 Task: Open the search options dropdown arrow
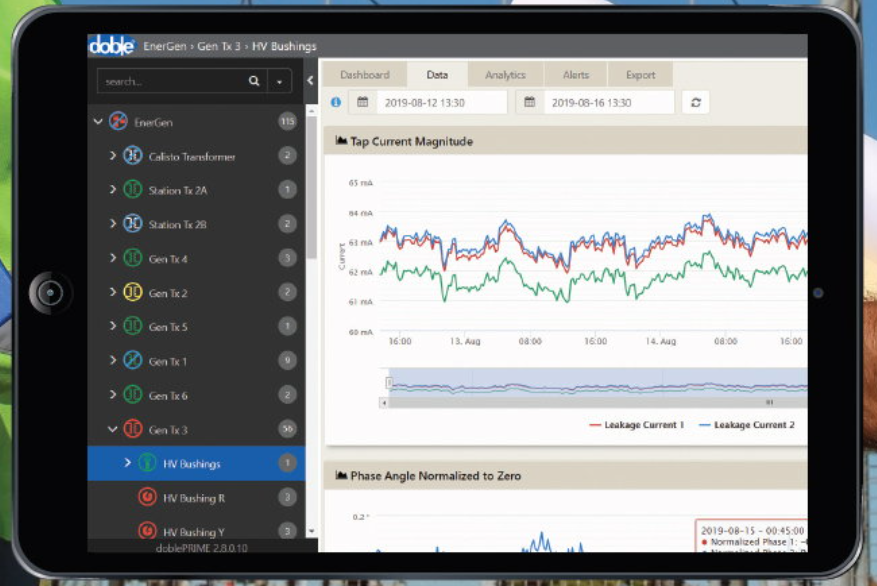pyautogui.click(x=278, y=81)
